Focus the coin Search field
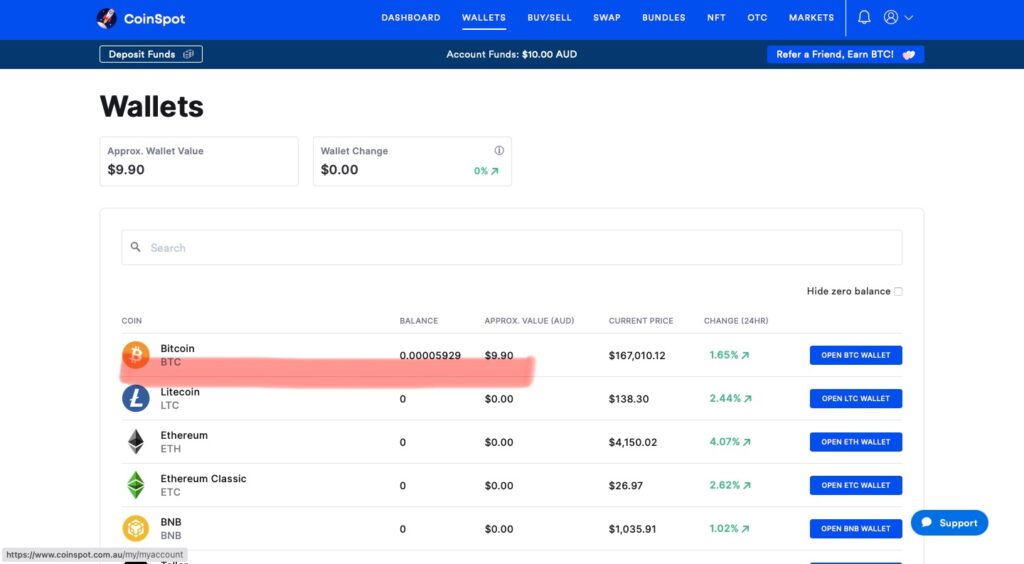1024x564 pixels. coord(511,247)
